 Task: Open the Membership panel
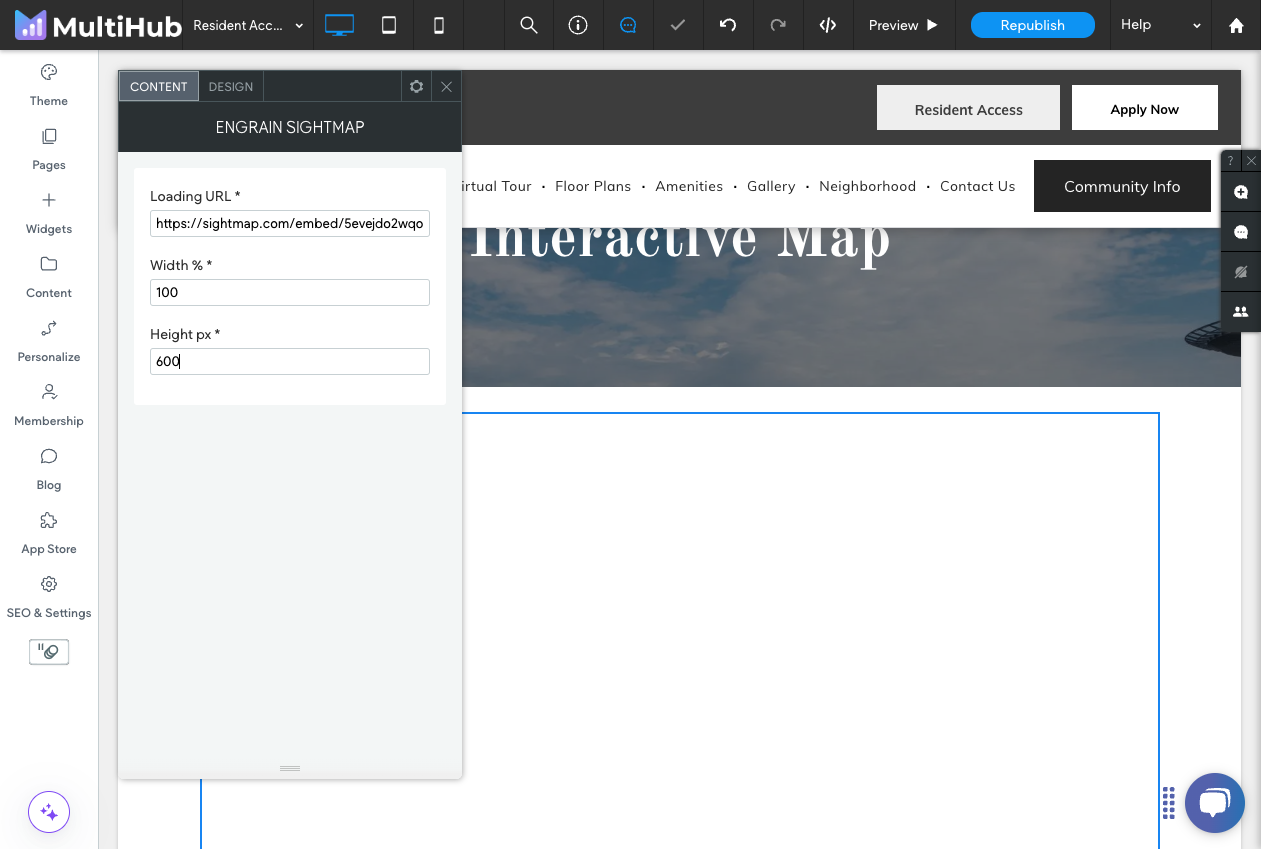click(x=49, y=405)
